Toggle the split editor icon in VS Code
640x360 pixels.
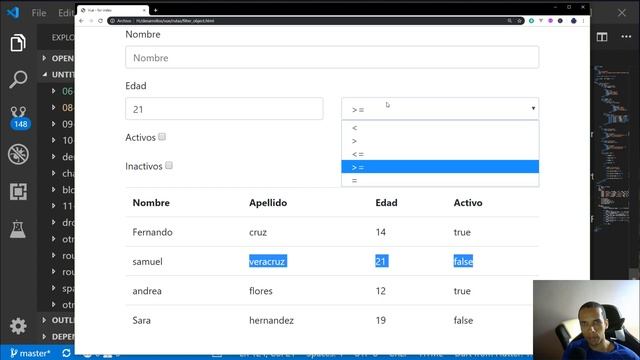602,37
